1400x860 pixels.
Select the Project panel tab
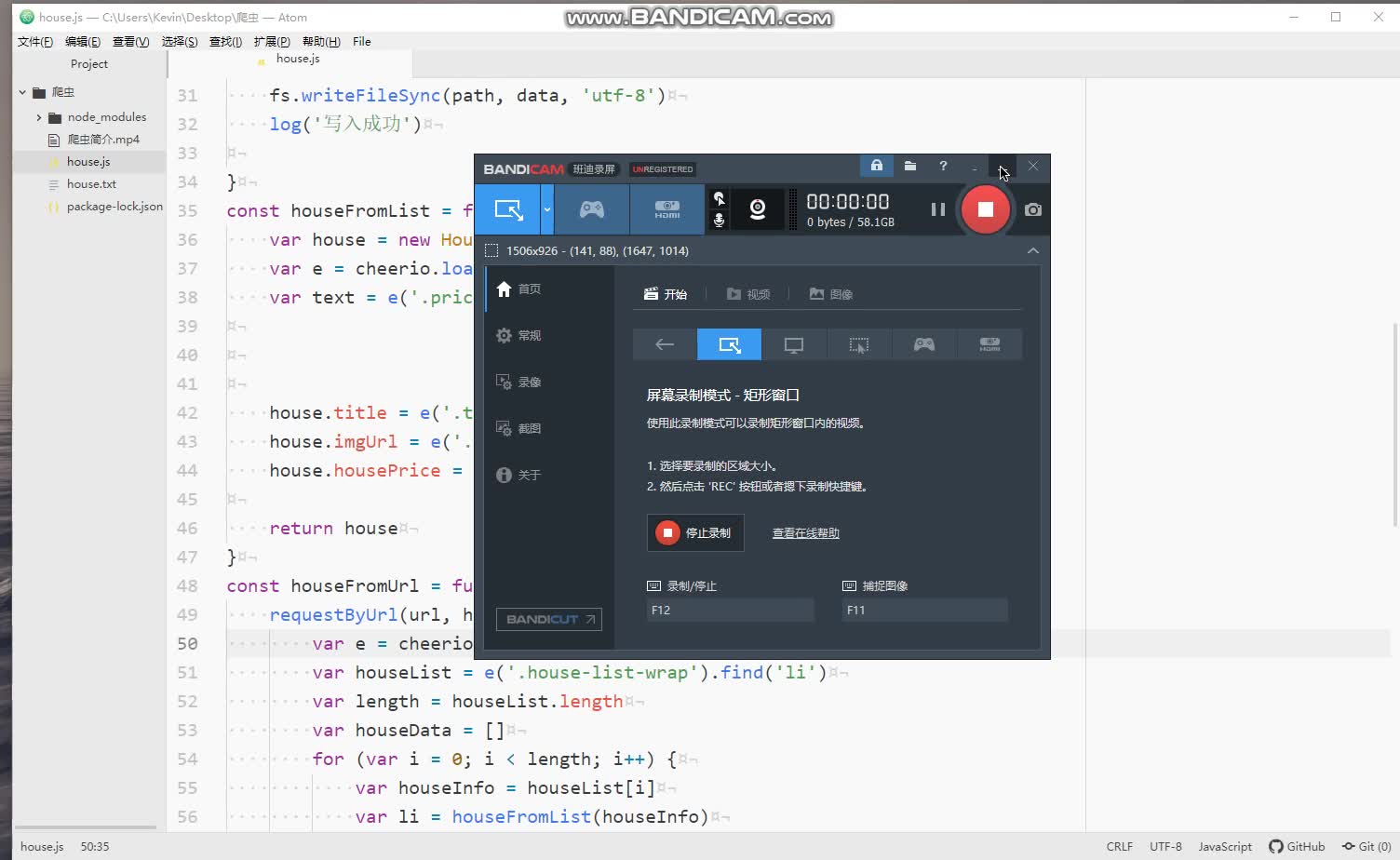(x=89, y=64)
